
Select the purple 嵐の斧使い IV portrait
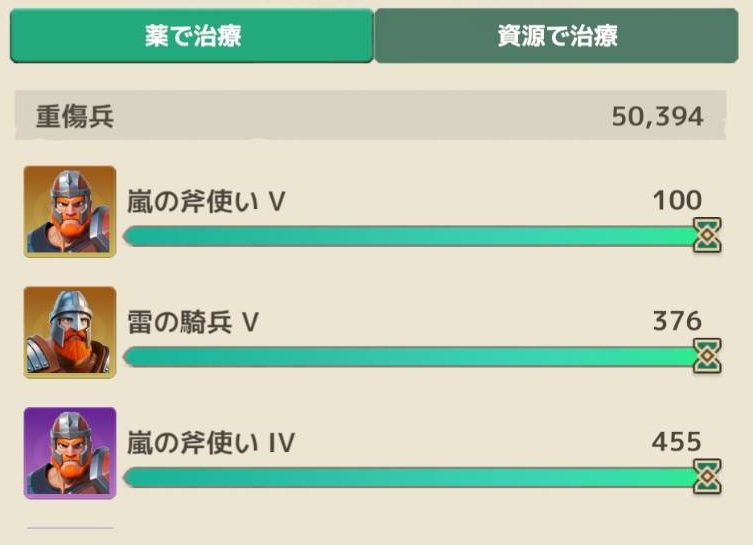70,453
